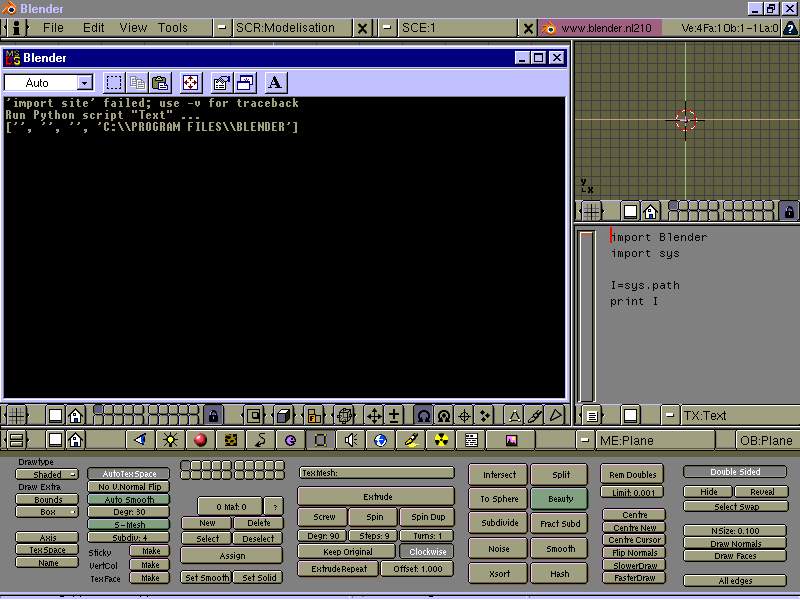Screen dimensions: 800x600
Task: Enable Draw Normals option
Action: tap(735, 544)
